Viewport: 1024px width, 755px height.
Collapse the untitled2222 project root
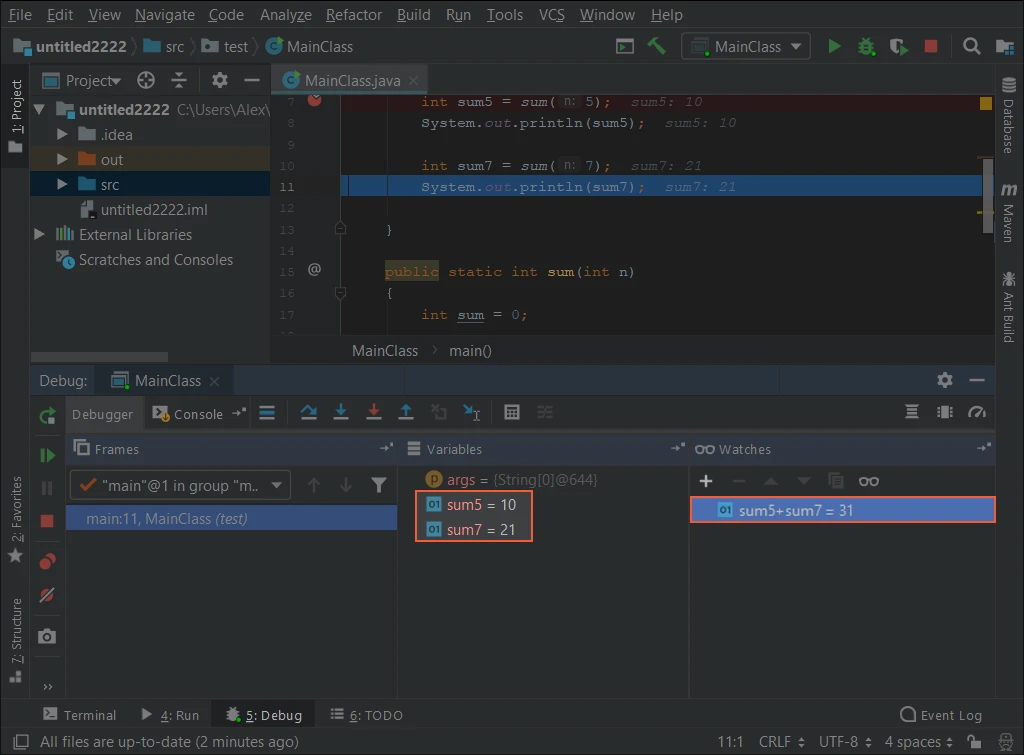(39, 109)
